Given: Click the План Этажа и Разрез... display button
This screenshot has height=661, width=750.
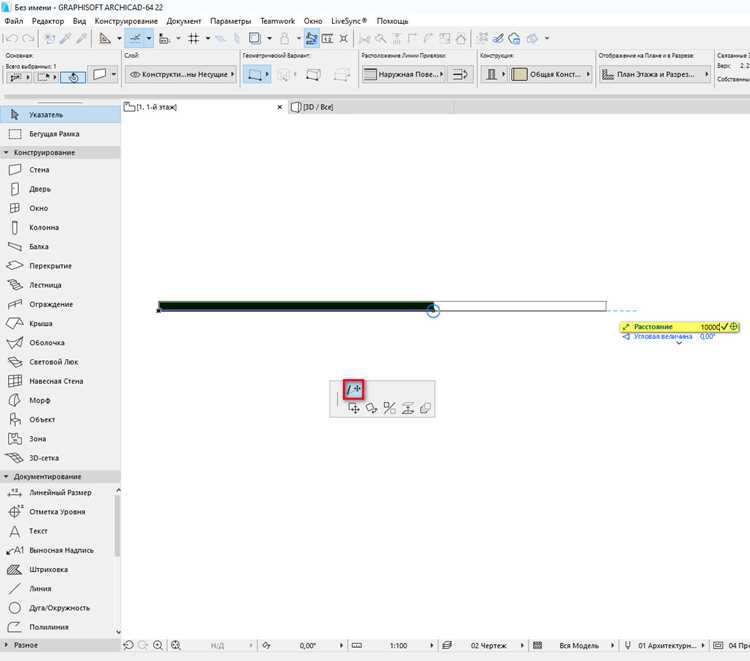Looking at the screenshot, I should pos(655,75).
